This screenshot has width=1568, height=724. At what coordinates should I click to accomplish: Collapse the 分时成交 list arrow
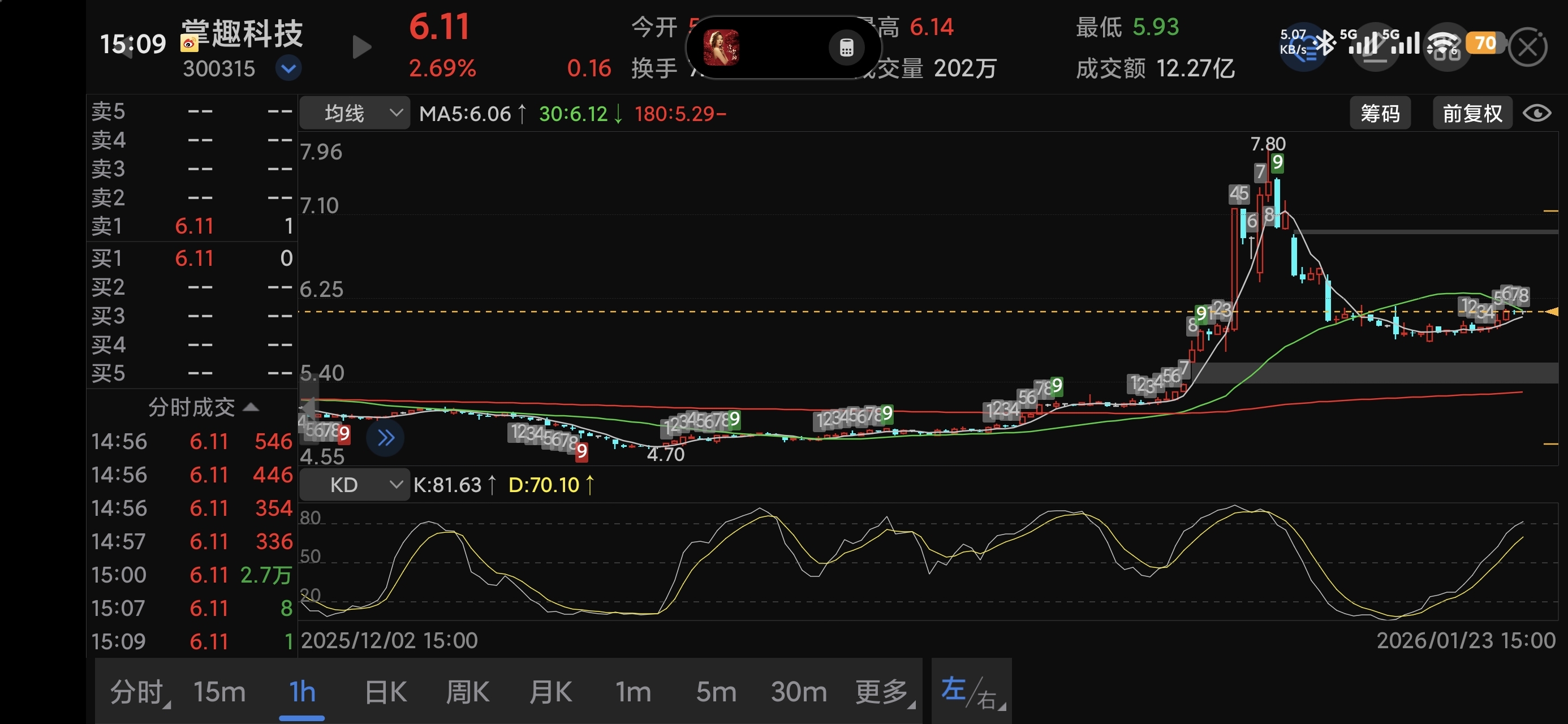click(x=251, y=407)
